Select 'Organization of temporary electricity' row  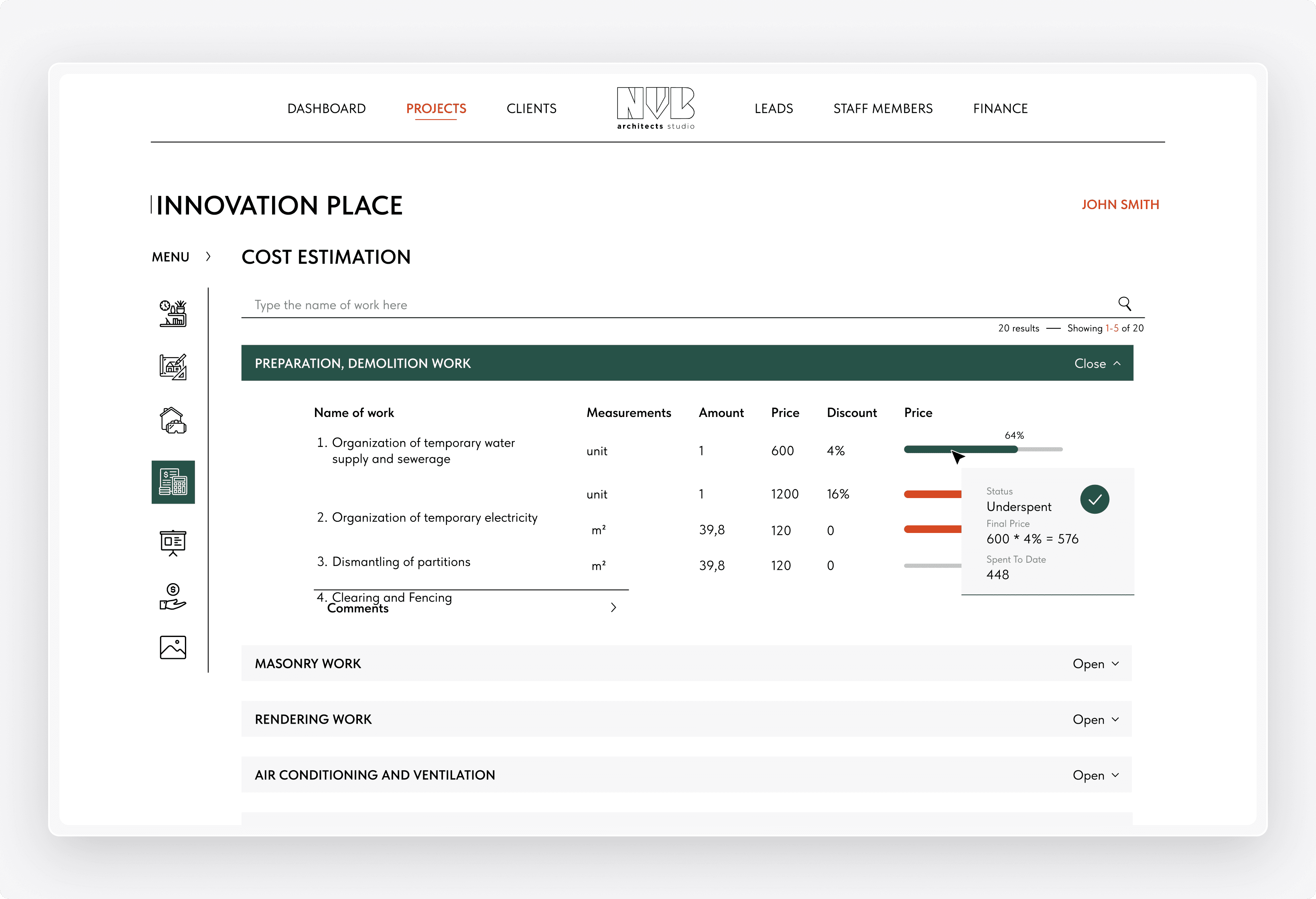pyautogui.click(x=427, y=517)
